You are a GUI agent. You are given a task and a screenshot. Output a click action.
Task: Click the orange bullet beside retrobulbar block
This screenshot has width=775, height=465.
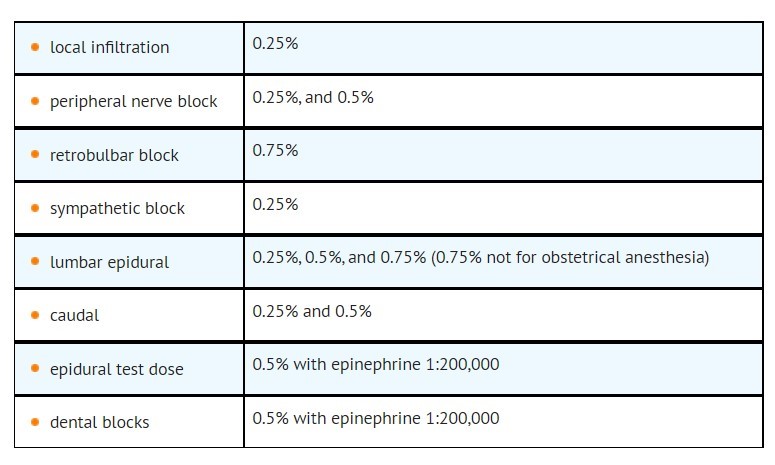coord(36,155)
